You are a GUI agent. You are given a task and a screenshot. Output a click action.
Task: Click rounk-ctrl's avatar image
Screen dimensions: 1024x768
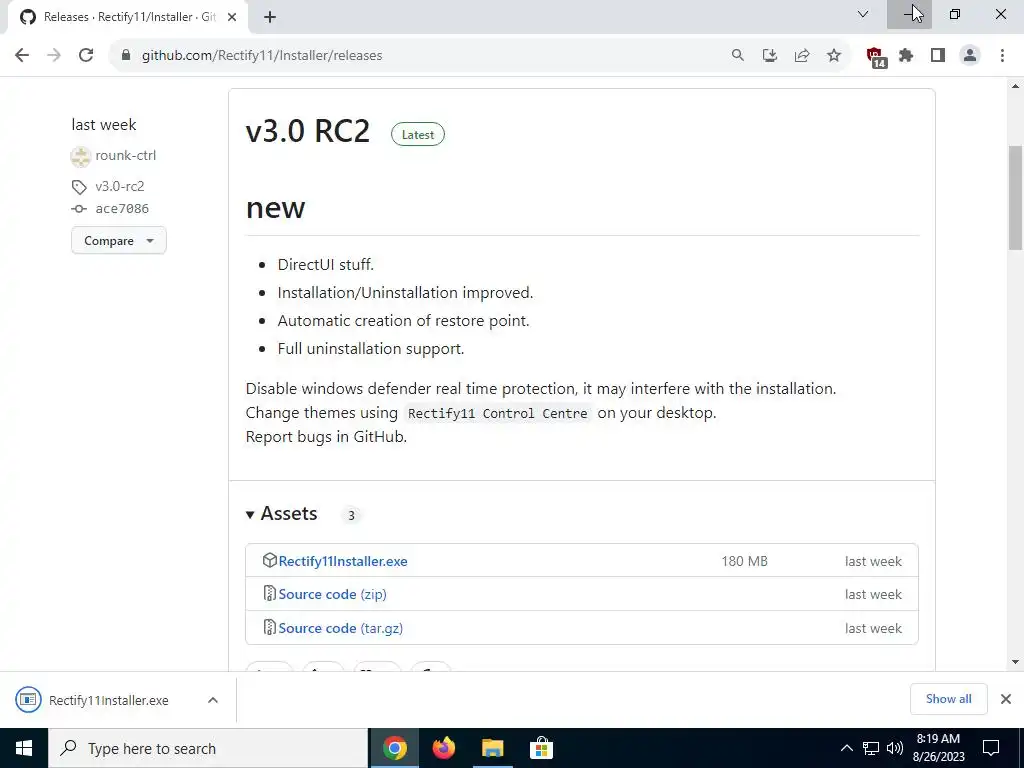pos(80,156)
